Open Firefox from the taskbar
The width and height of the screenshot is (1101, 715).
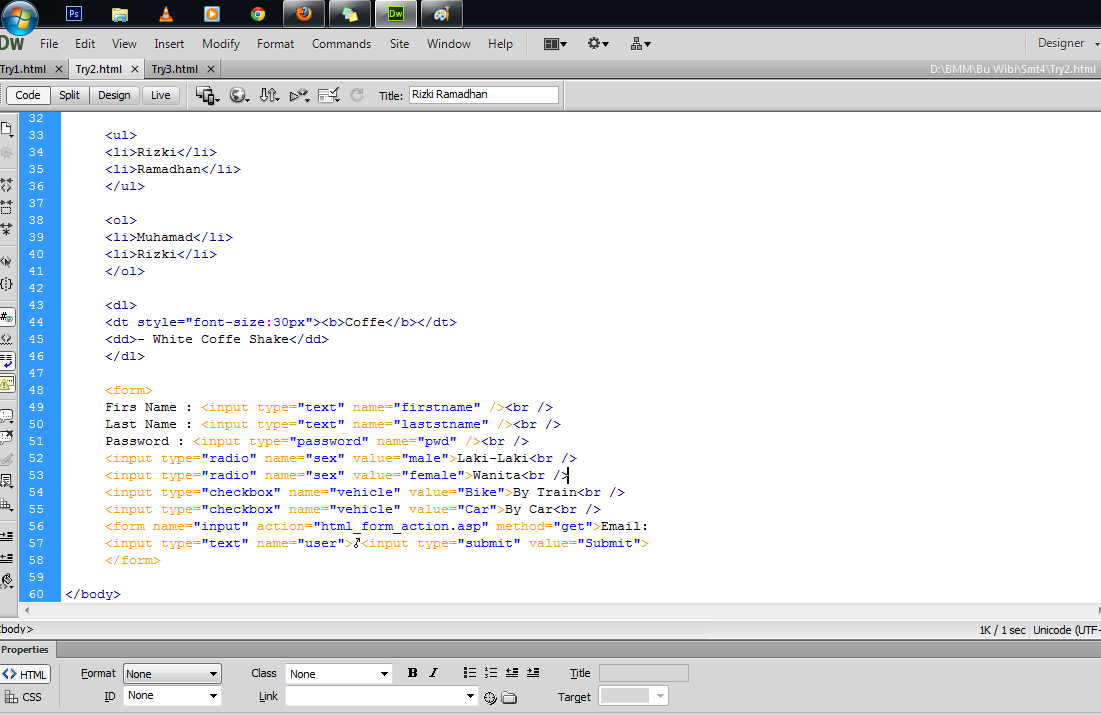tap(304, 13)
